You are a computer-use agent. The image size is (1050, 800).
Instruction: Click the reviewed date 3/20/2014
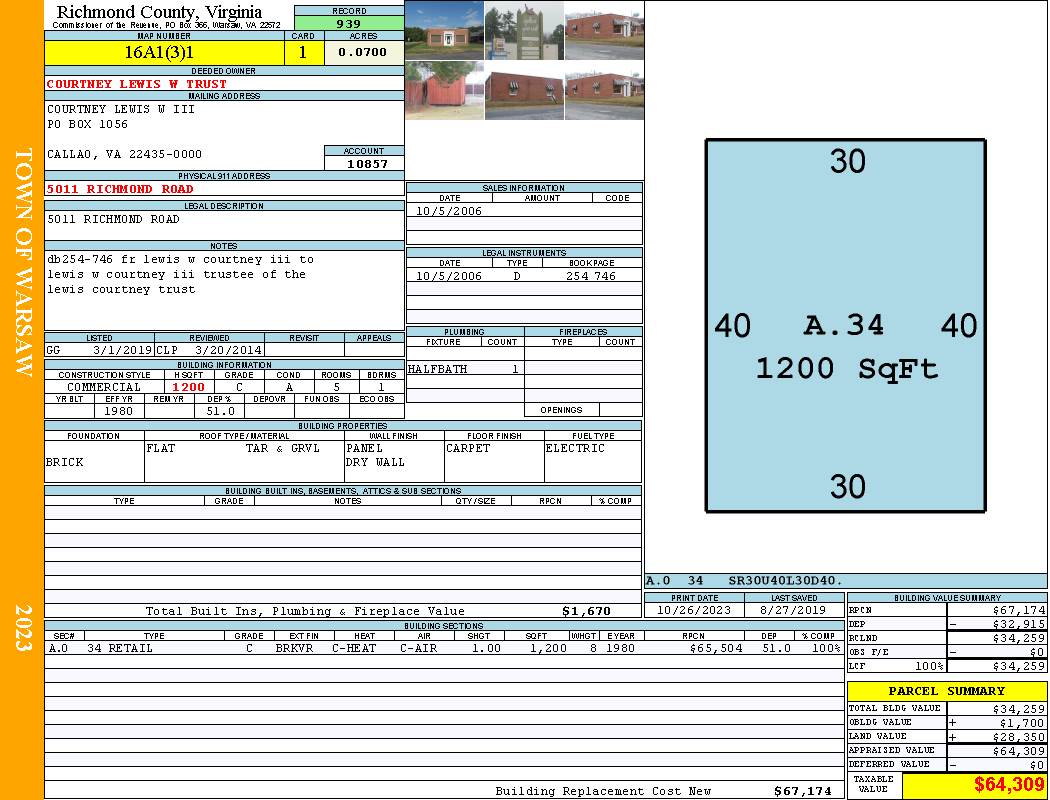click(228, 350)
